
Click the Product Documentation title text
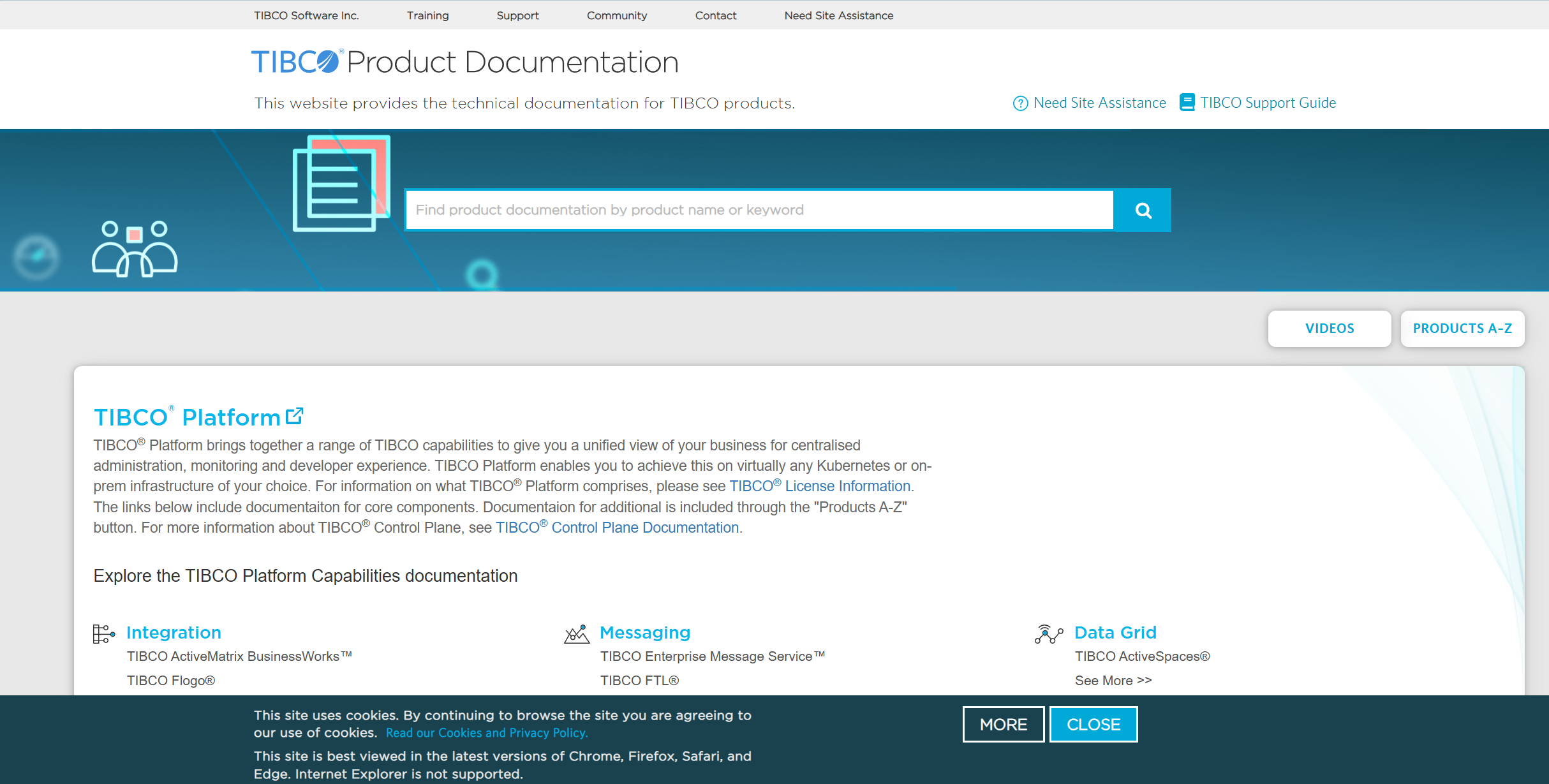(513, 63)
